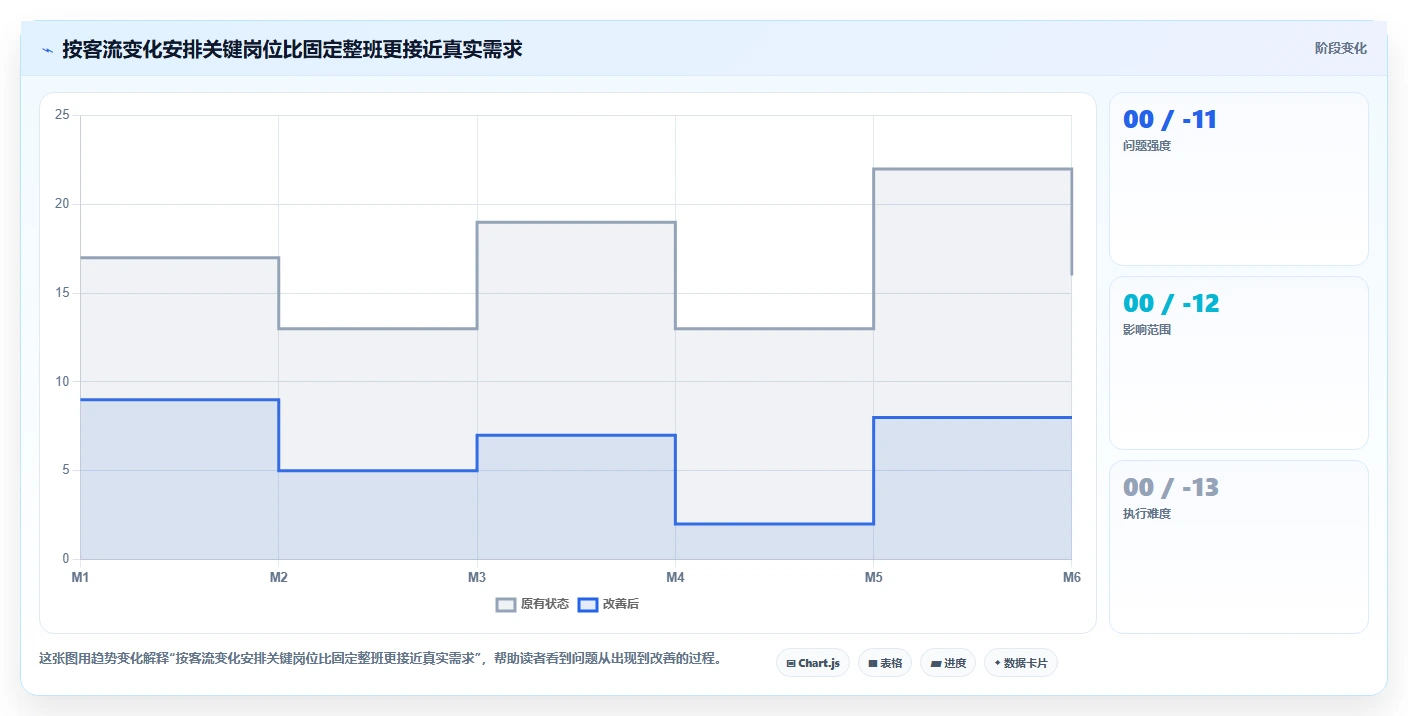Click the 00 / -13 value
Screen dimensions: 1408x716
(x=1171, y=488)
